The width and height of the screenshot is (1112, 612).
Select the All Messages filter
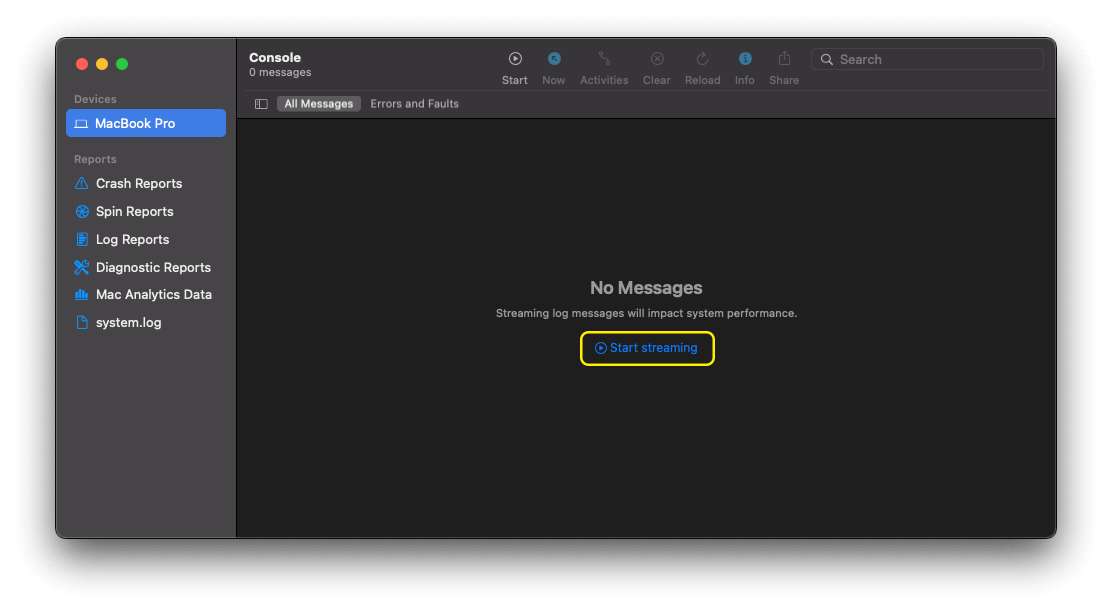[318, 104]
